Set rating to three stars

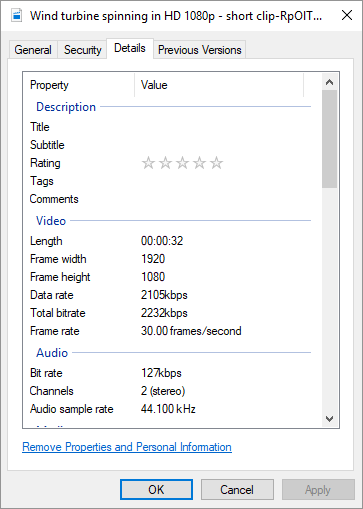click(182, 163)
